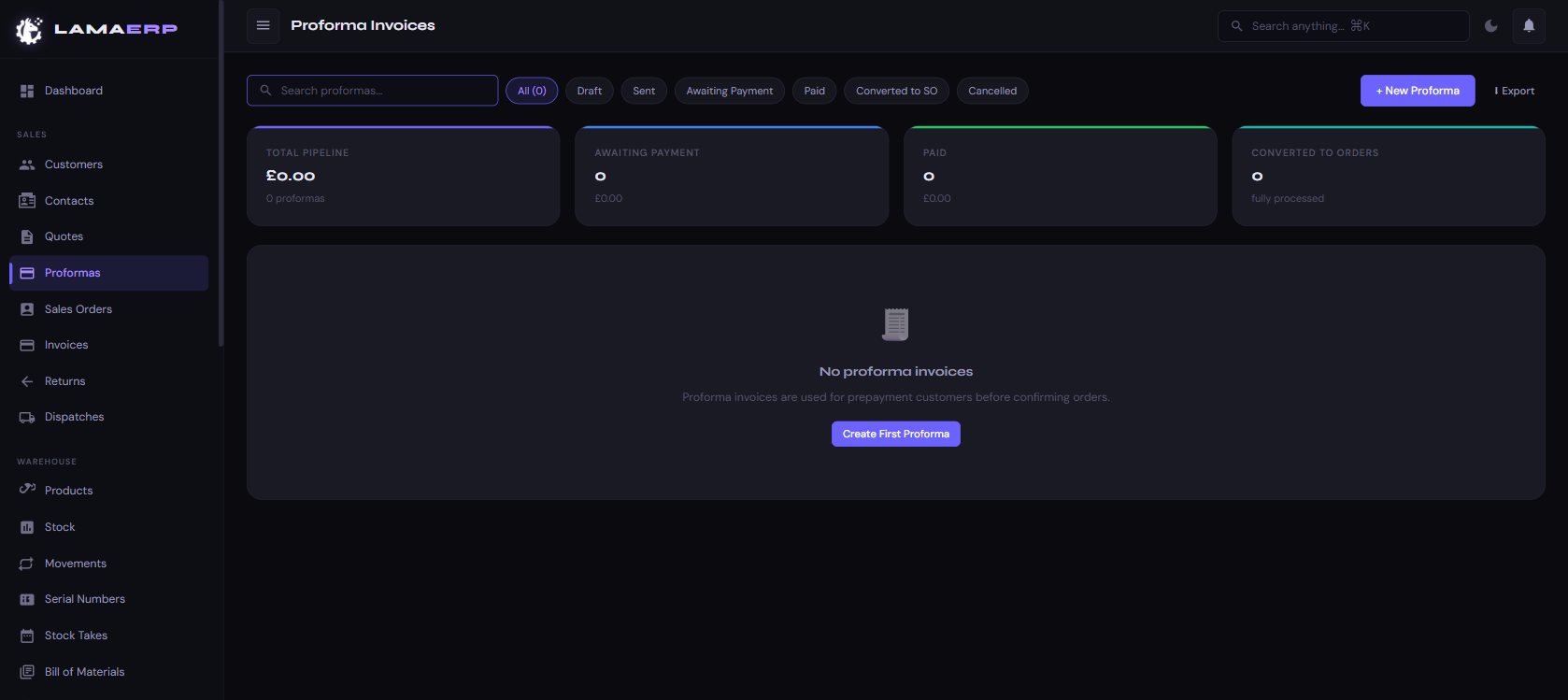Click Export in the top right
The width and height of the screenshot is (1568, 700).
1514,91
